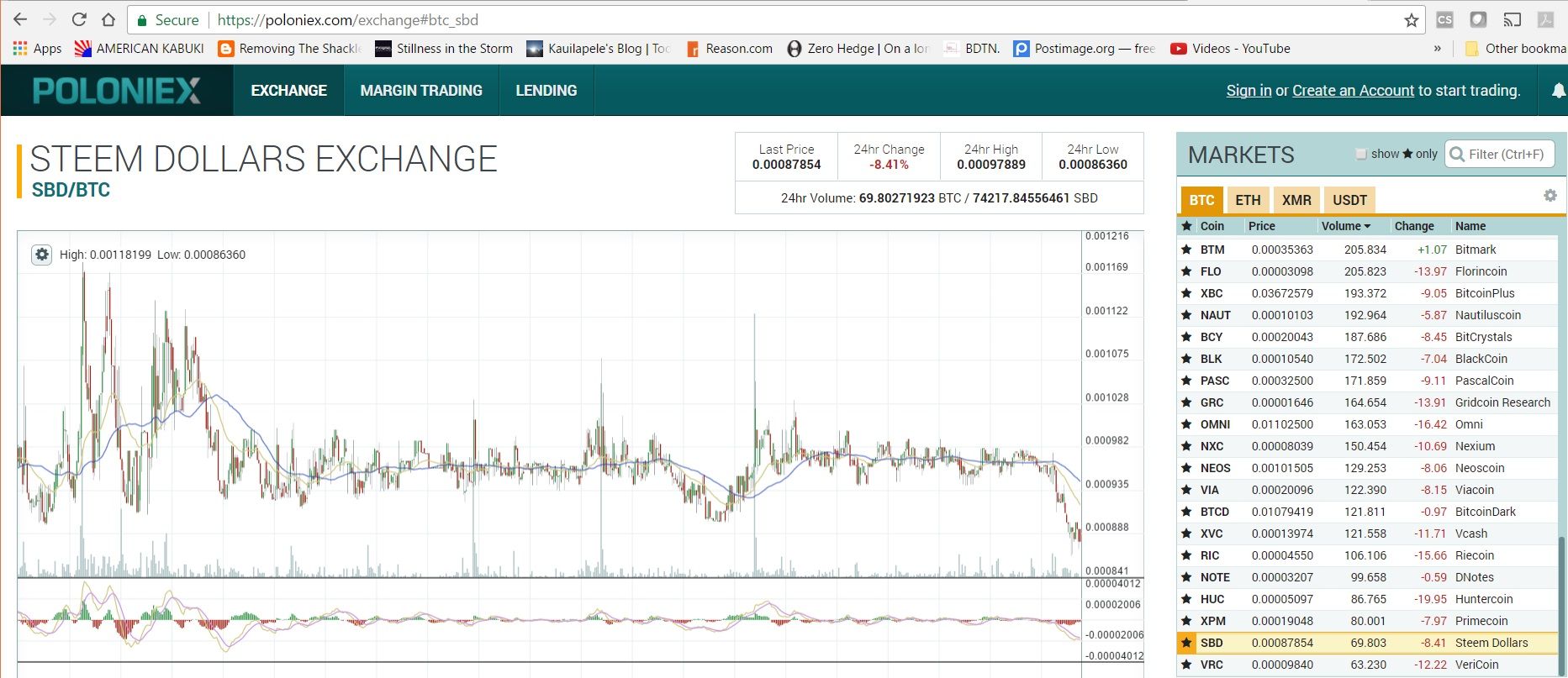
Task: Switch to the XMR markets tab
Action: (1296, 200)
